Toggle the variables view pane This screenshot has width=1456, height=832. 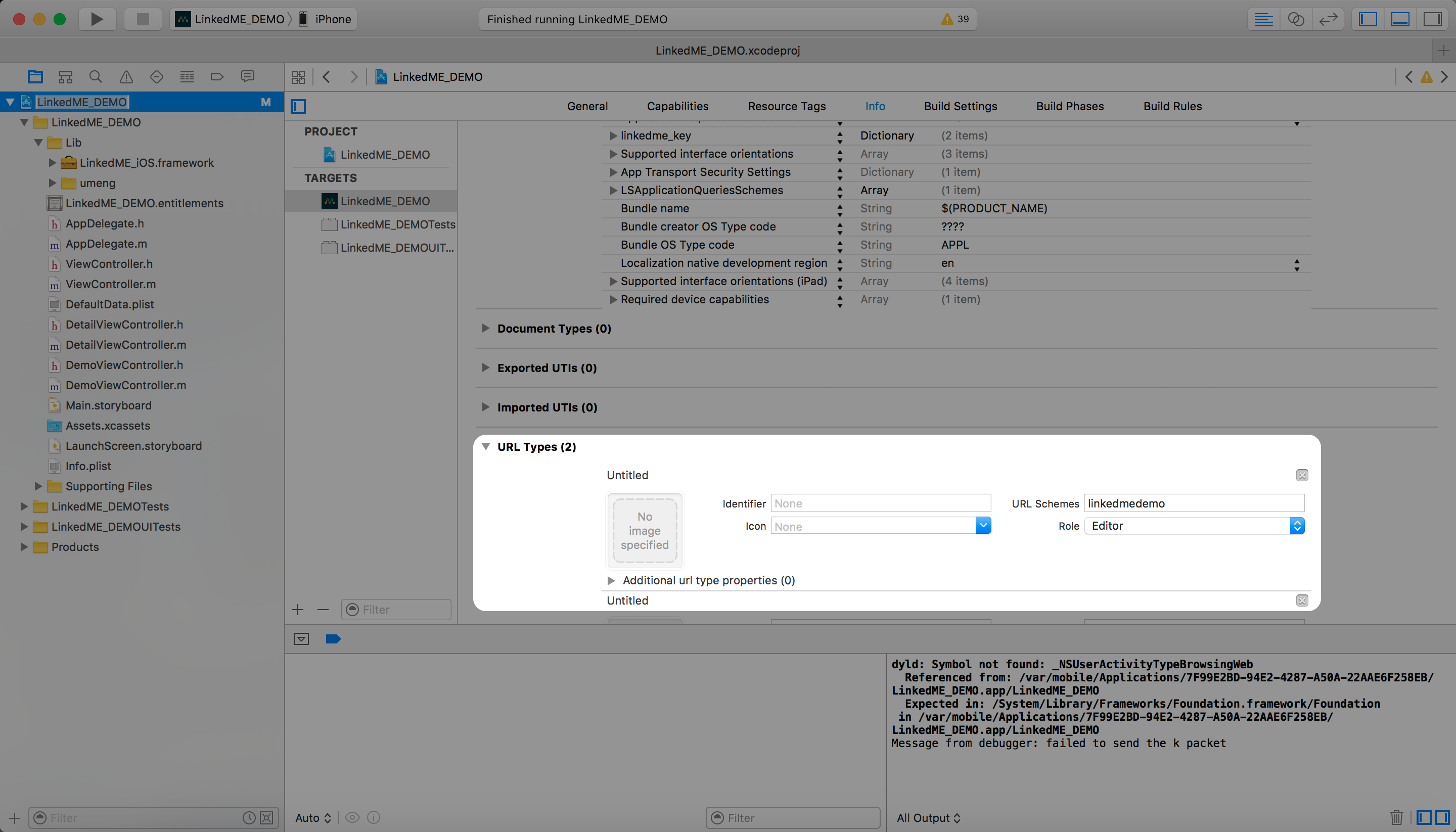pyautogui.click(x=1424, y=818)
